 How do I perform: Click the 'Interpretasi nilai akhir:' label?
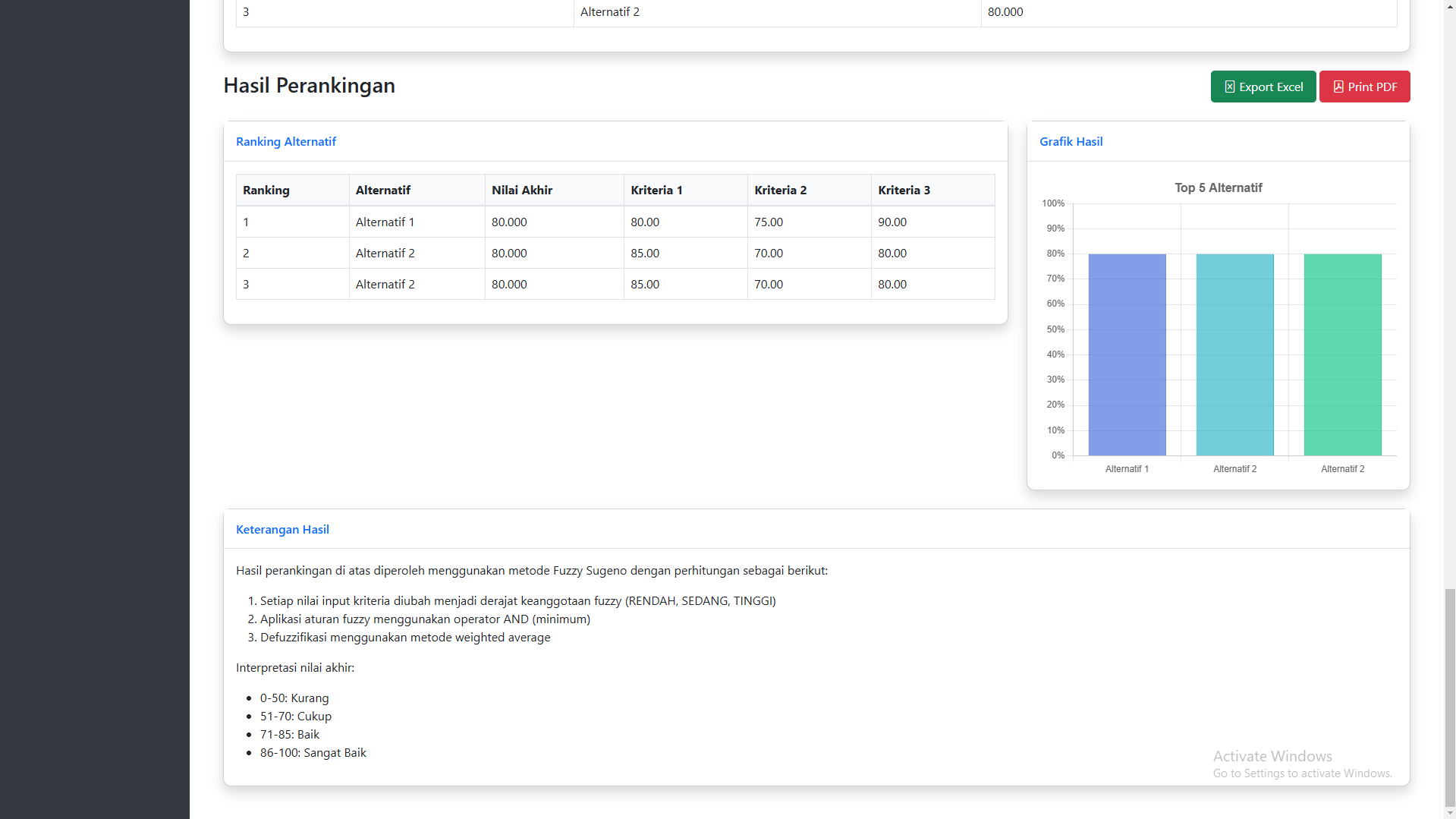click(x=295, y=667)
